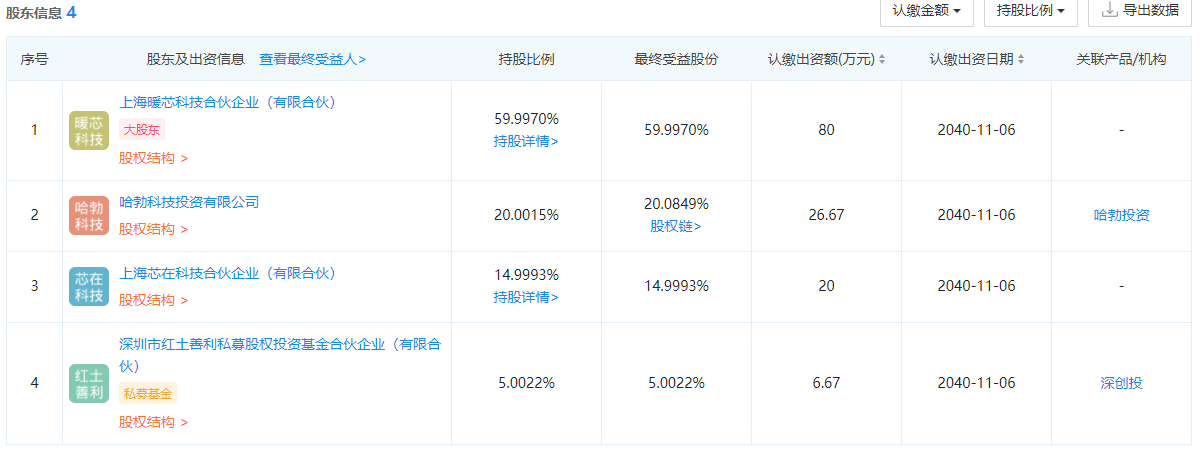Click the 持股比例 column header

tap(526, 59)
